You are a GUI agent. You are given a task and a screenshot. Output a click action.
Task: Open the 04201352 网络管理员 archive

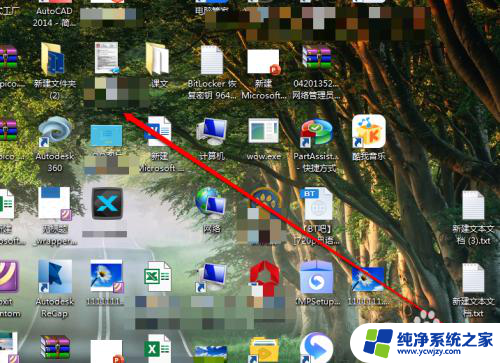317,58
